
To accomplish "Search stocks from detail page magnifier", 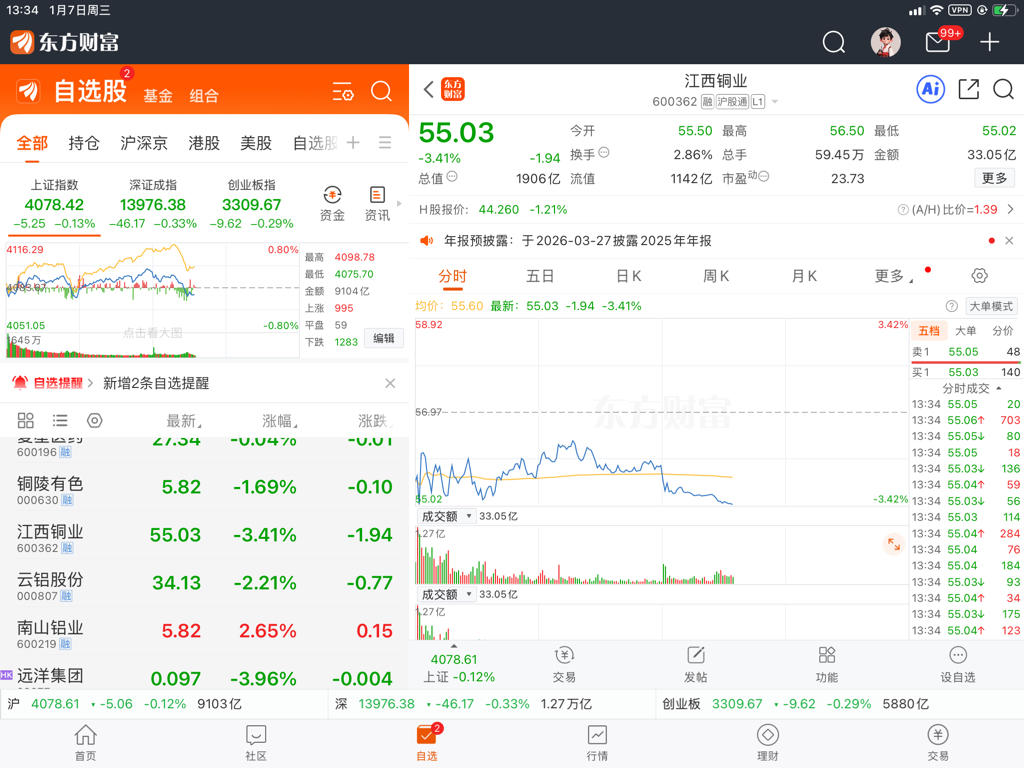I will (1003, 89).
